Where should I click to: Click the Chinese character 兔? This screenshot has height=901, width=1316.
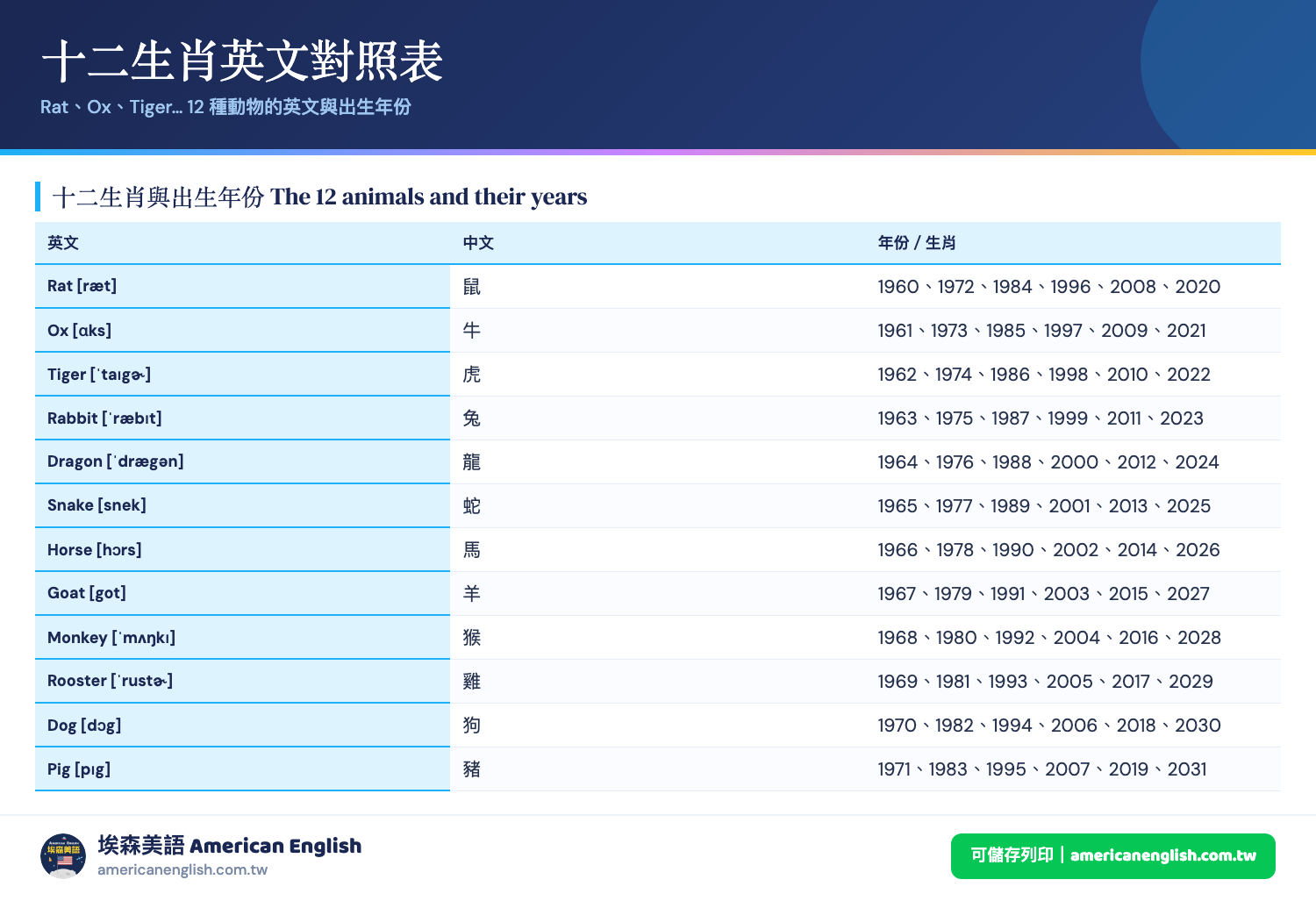[472, 418]
